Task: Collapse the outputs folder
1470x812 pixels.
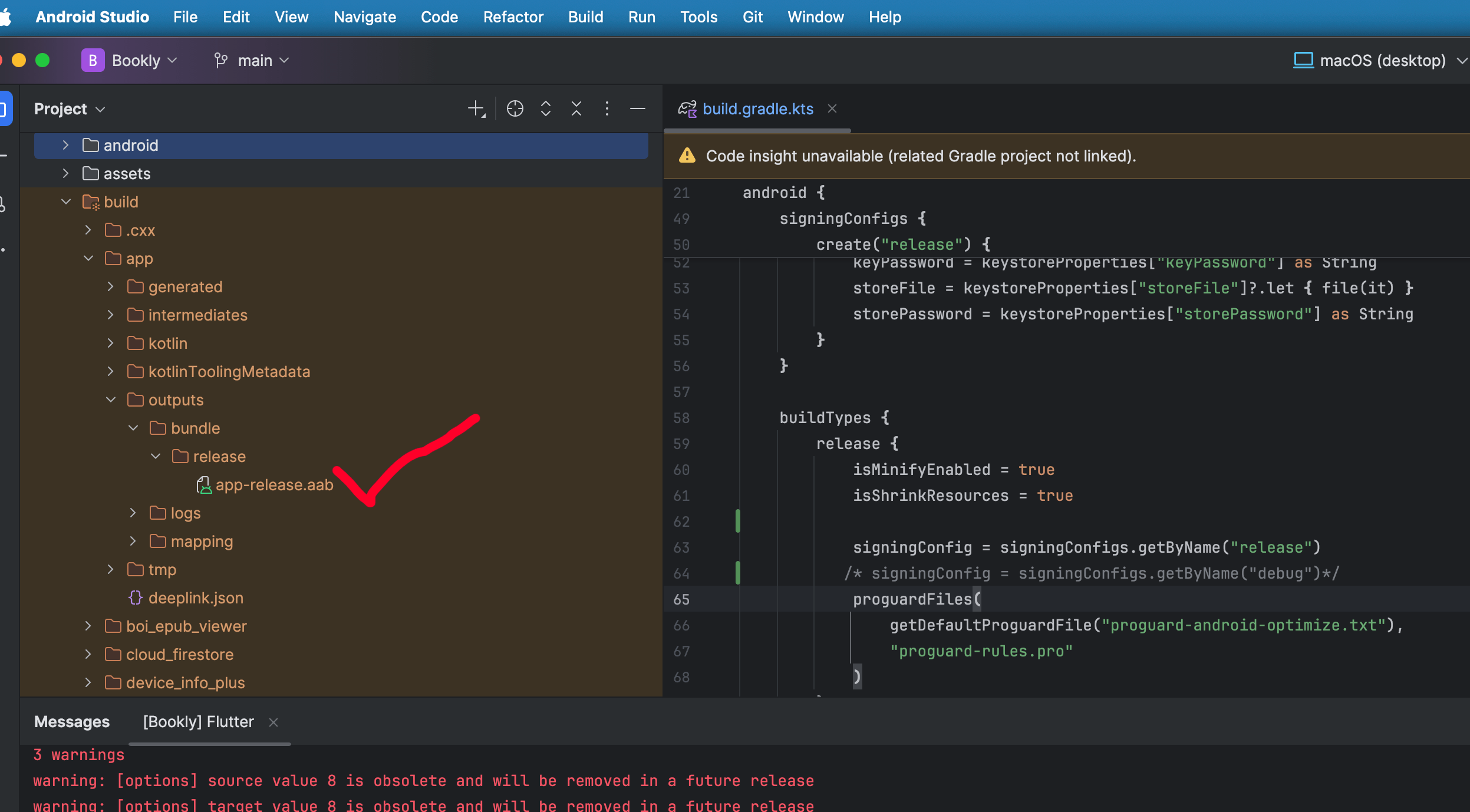Action: coord(110,400)
